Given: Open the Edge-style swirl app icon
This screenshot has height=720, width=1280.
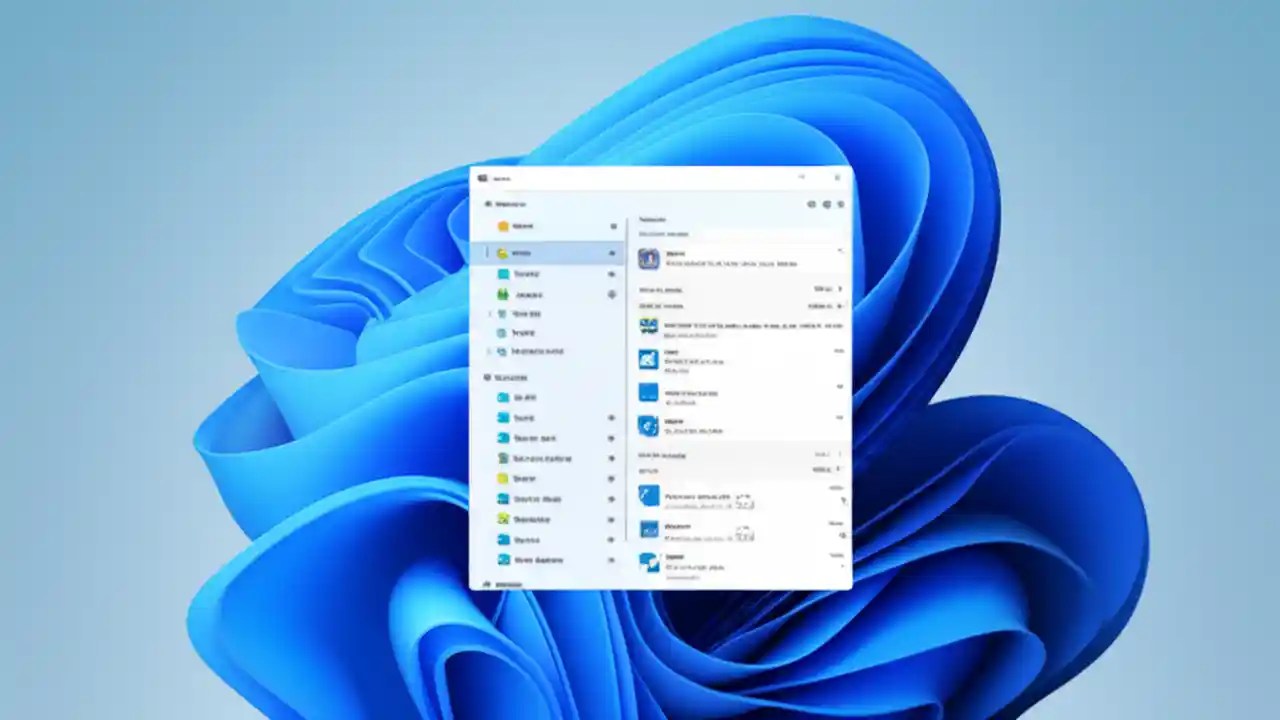Looking at the screenshot, I should point(648,426).
